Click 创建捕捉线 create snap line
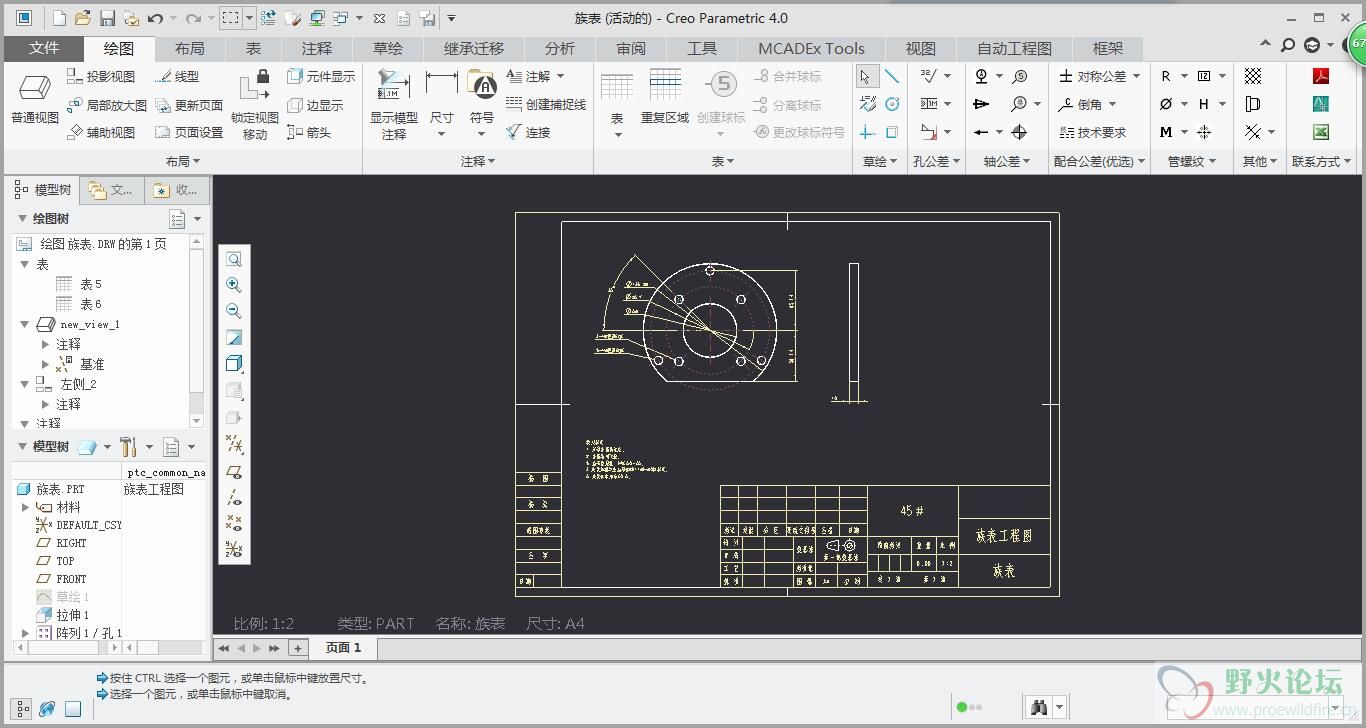Screen dimensions: 1366x728 click(546, 104)
